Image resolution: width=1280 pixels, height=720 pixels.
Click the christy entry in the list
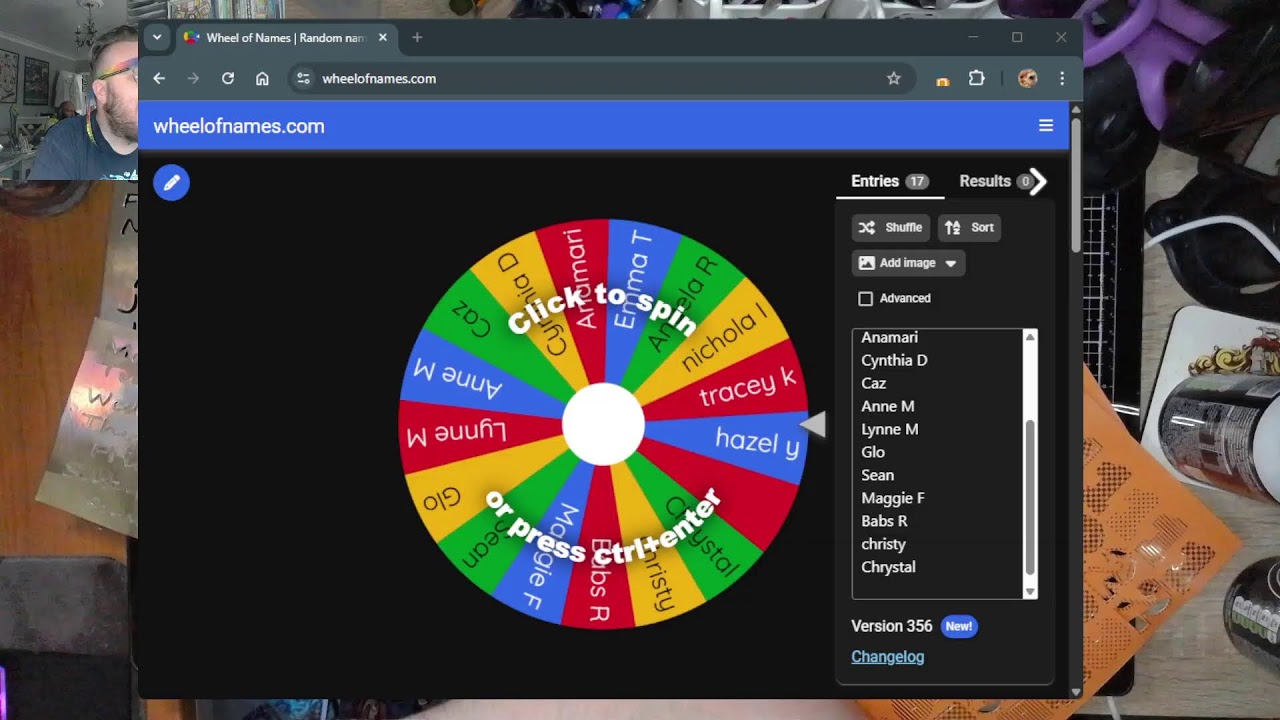[883, 544]
